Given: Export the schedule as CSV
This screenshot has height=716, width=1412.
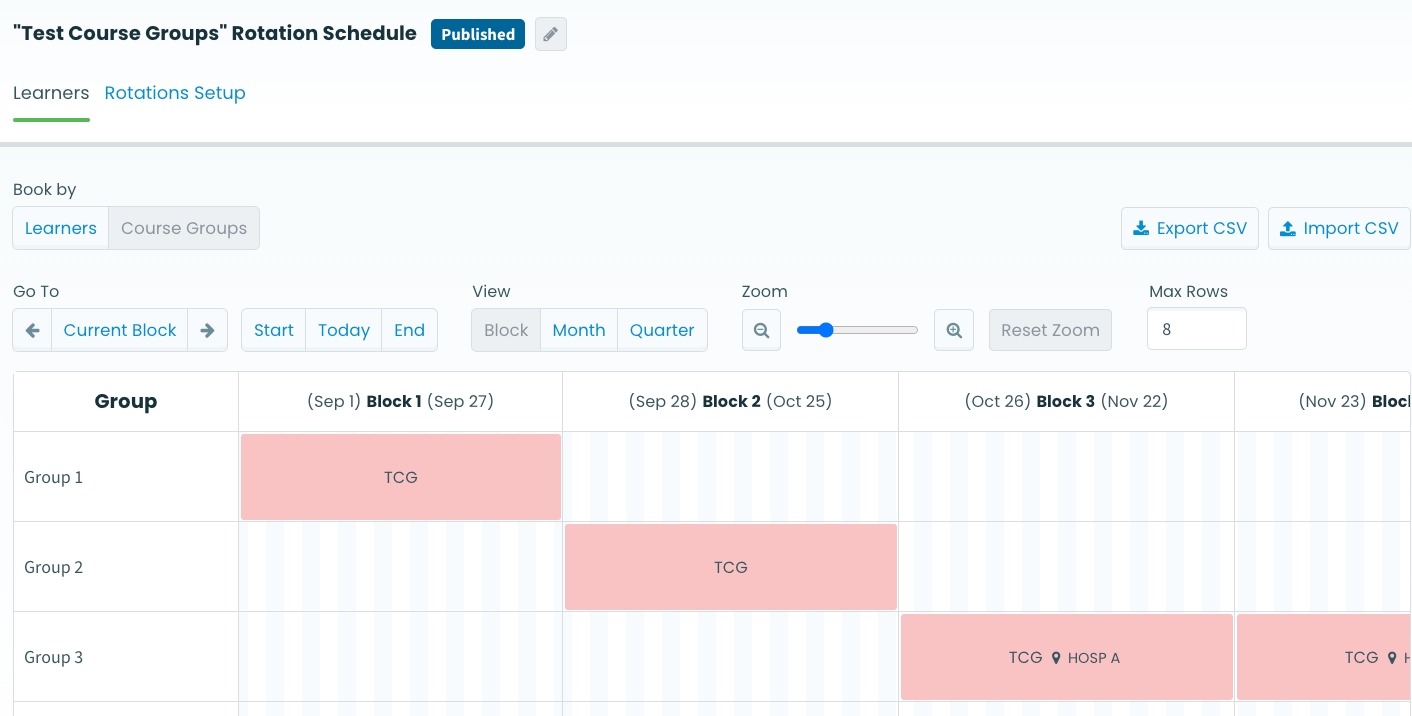Looking at the screenshot, I should click(1189, 228).
